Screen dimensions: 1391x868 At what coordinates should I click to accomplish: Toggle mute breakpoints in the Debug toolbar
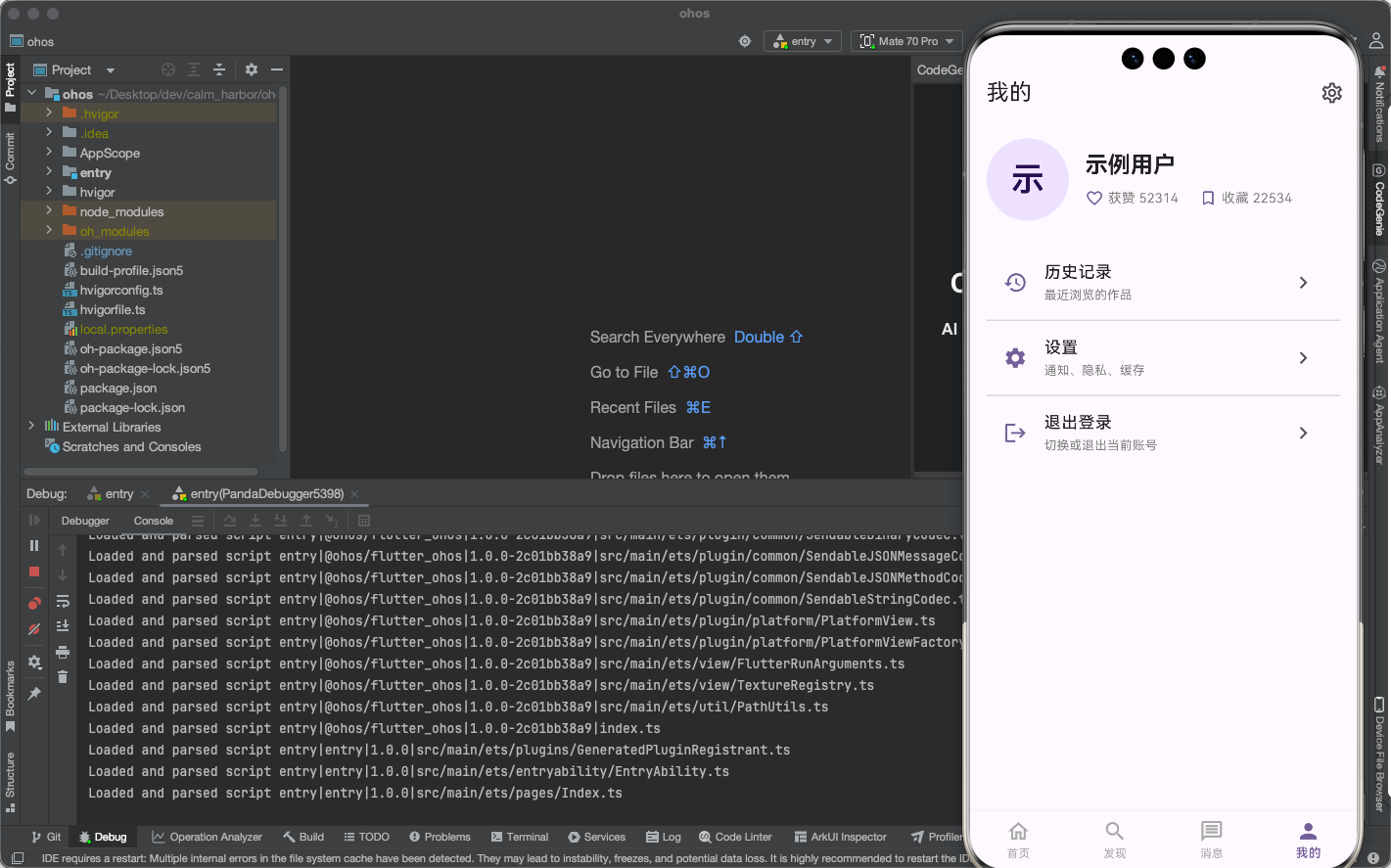pos(33,629)
